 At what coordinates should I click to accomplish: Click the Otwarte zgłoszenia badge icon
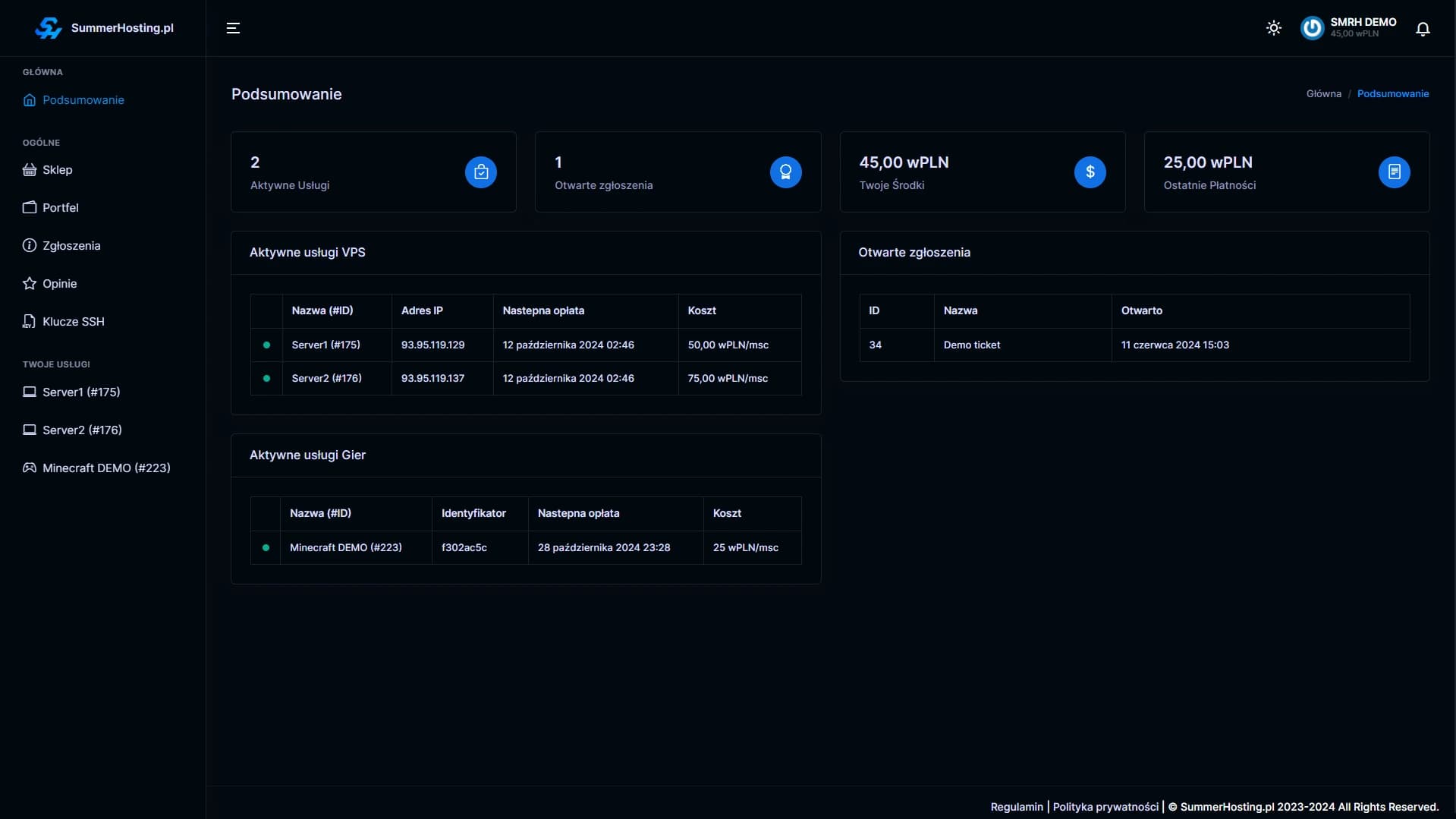coord(786,172)
